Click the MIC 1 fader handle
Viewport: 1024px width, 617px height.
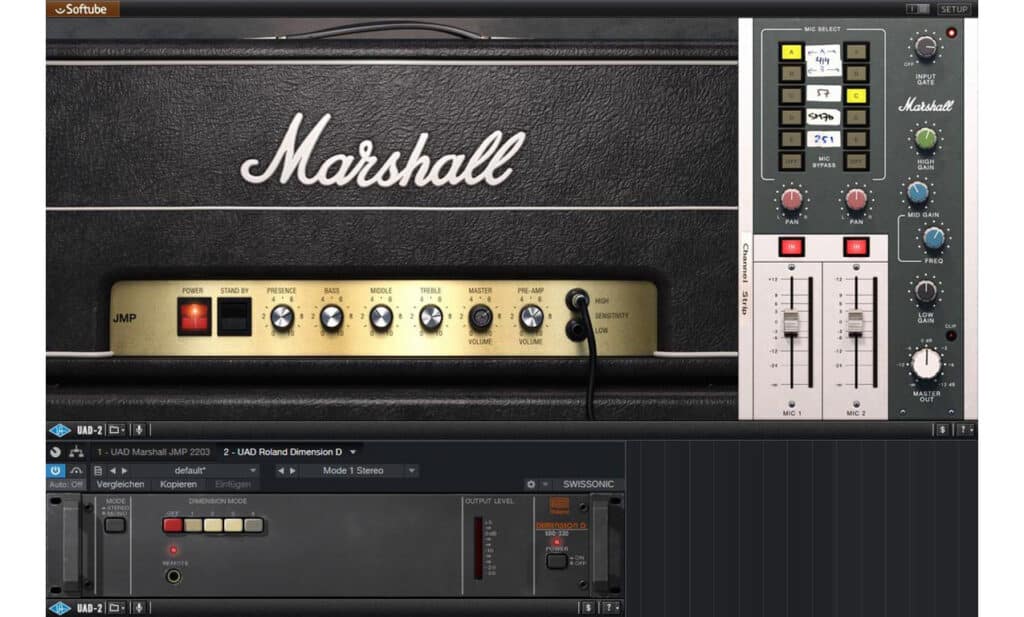coord(791,323)
